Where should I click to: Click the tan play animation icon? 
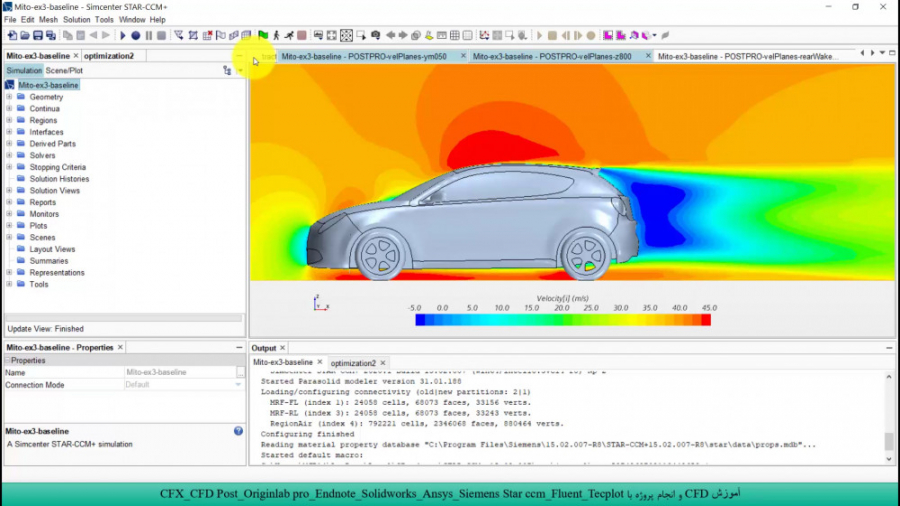point(539,36)
